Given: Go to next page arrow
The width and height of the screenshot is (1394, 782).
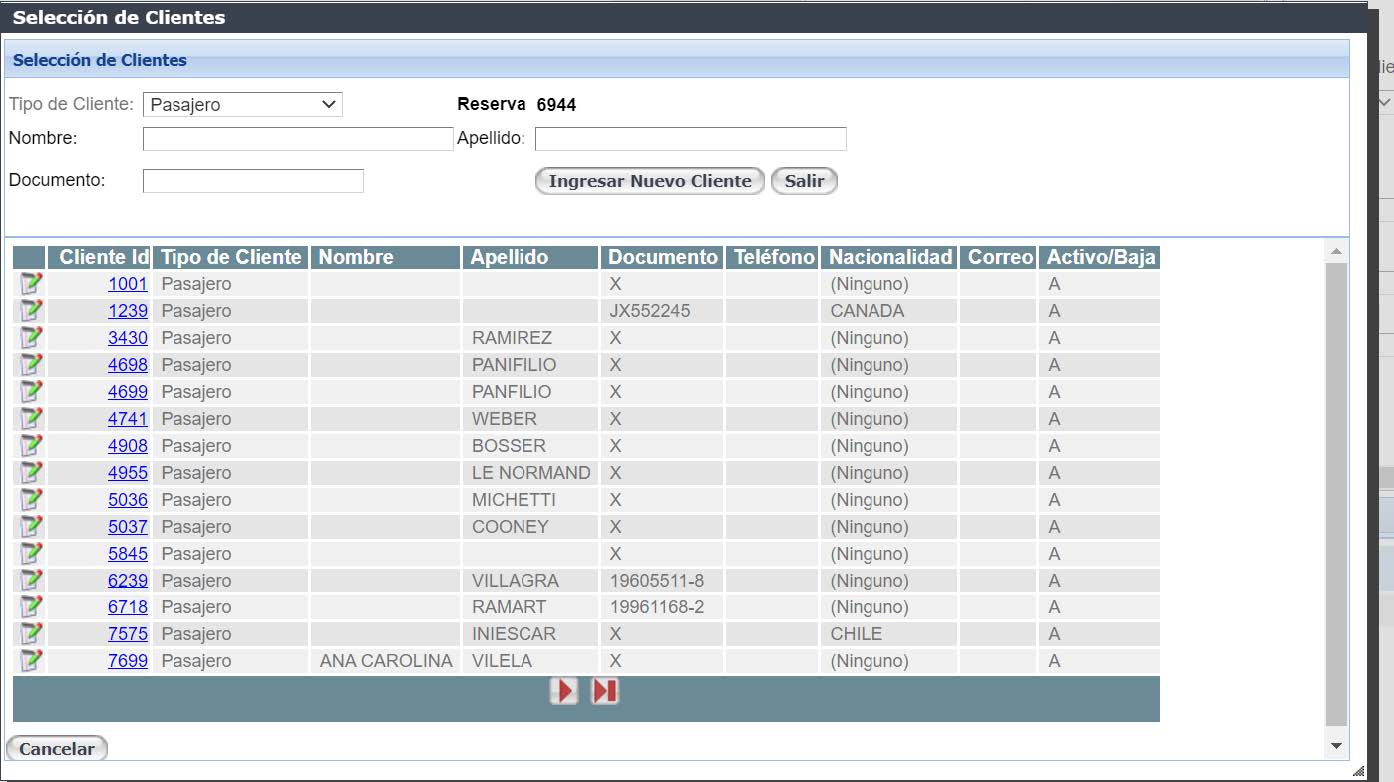Looking at the screenshot, I should pyautogui.click(x=564, y=691).
